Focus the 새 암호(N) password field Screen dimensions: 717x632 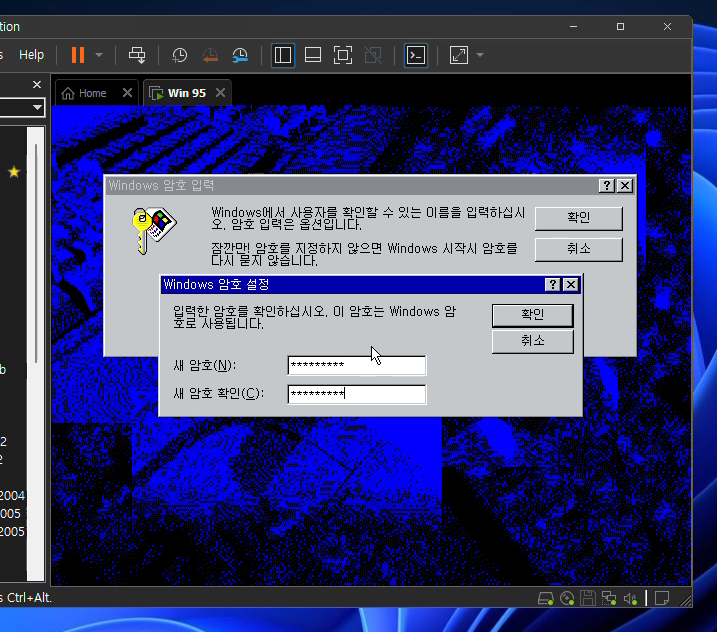(x=357, y=365)
